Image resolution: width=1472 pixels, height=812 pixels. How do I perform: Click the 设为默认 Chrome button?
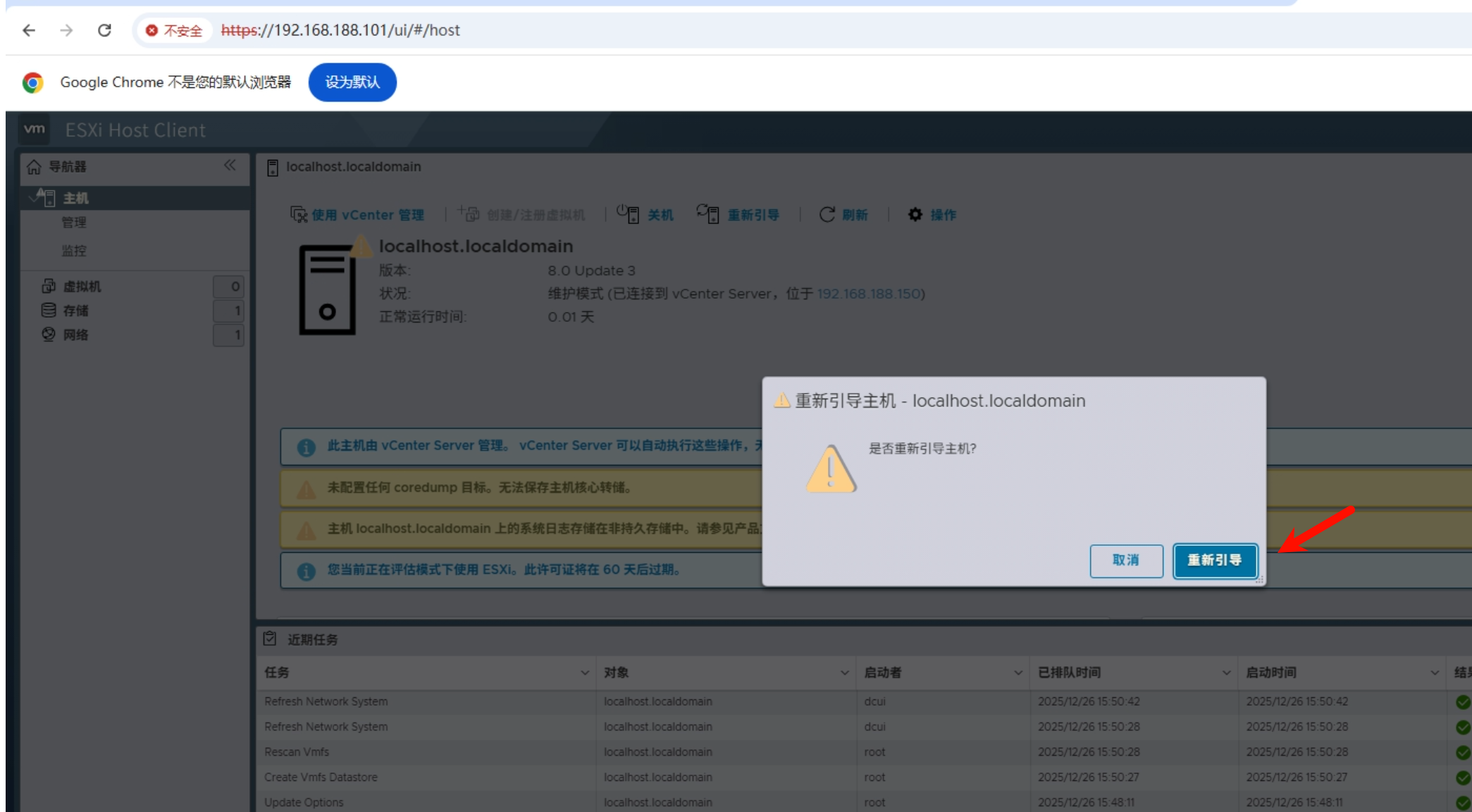coord(352,82)
